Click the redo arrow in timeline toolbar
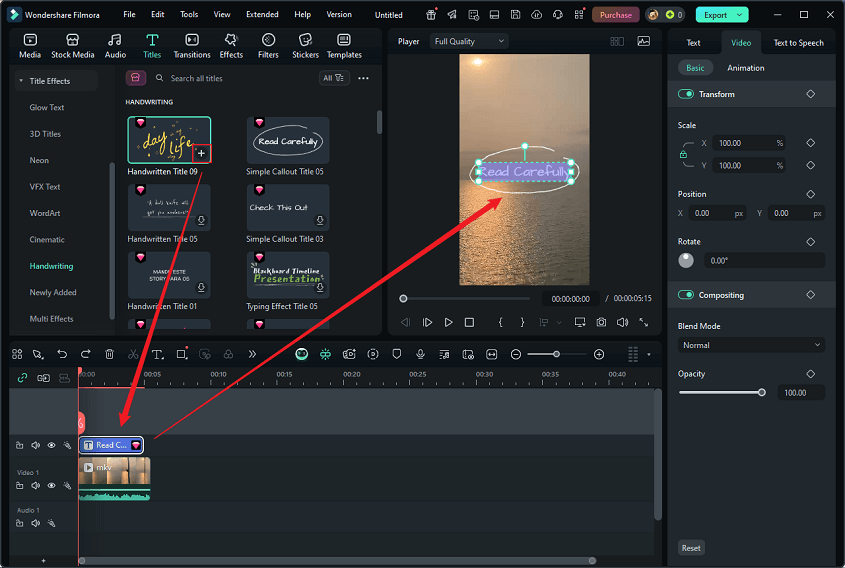845x568 pixels. click(x=86, y=354)
